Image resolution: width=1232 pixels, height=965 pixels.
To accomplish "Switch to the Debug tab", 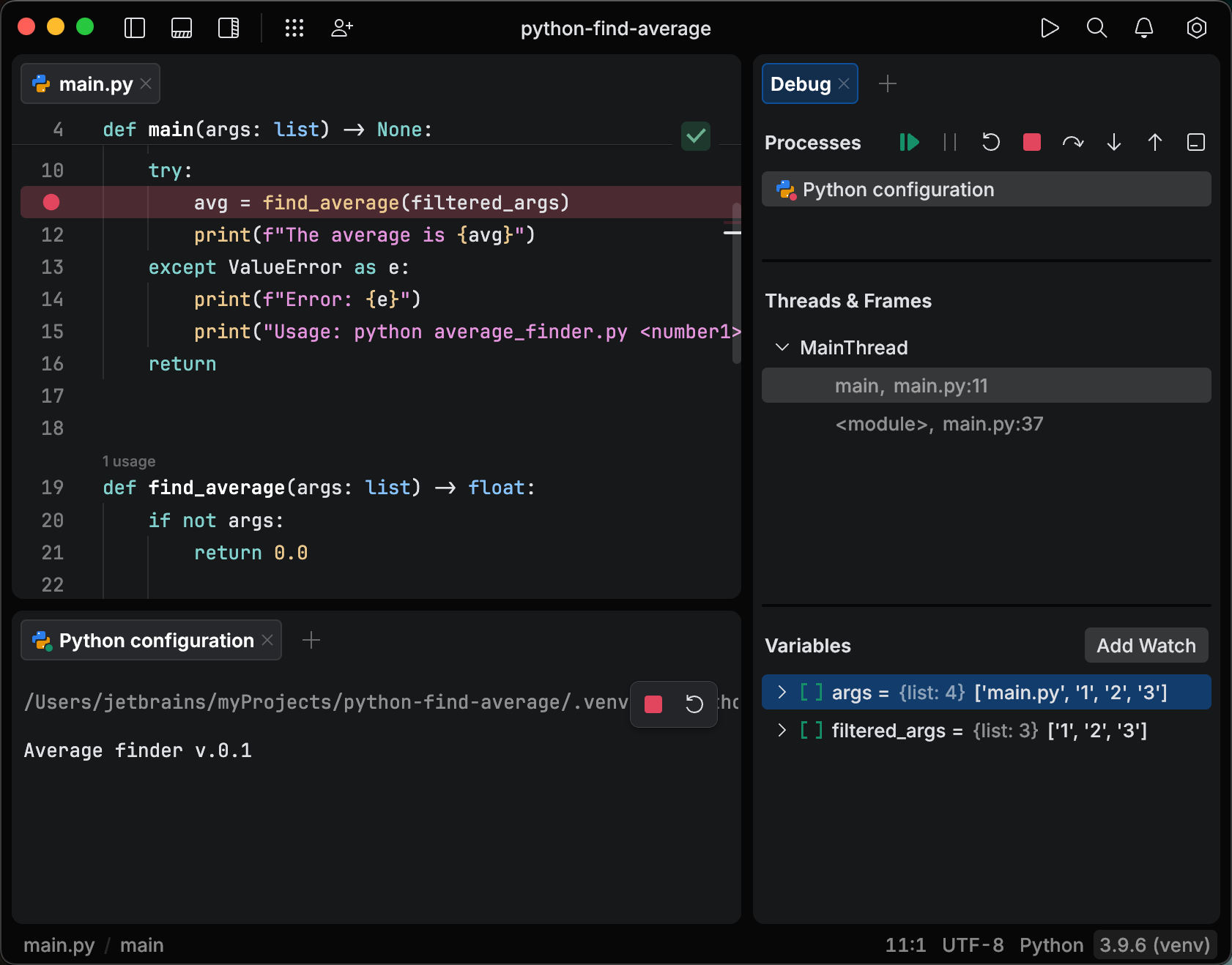I will click(802, 83).
